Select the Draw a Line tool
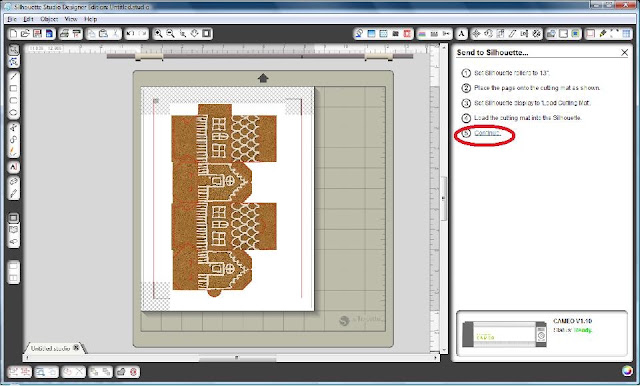The width and height of the screenshot is (640, 386). (x=13, y=76)
